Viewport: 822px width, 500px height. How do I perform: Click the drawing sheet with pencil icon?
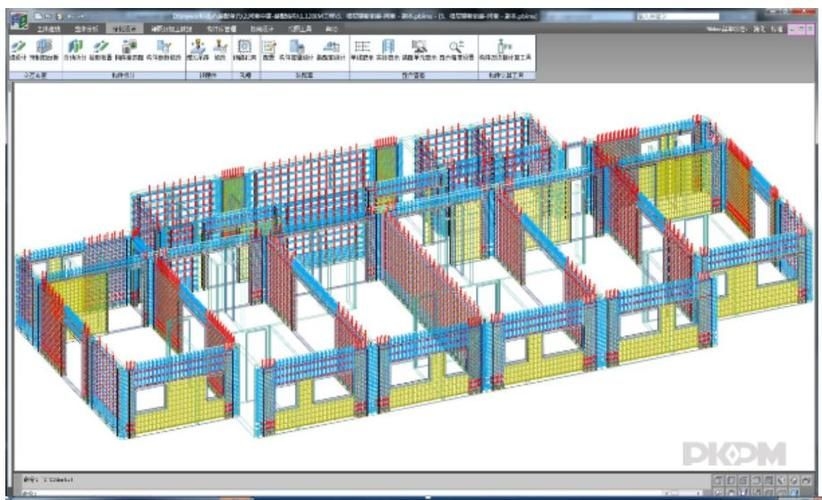coord(268,47)
